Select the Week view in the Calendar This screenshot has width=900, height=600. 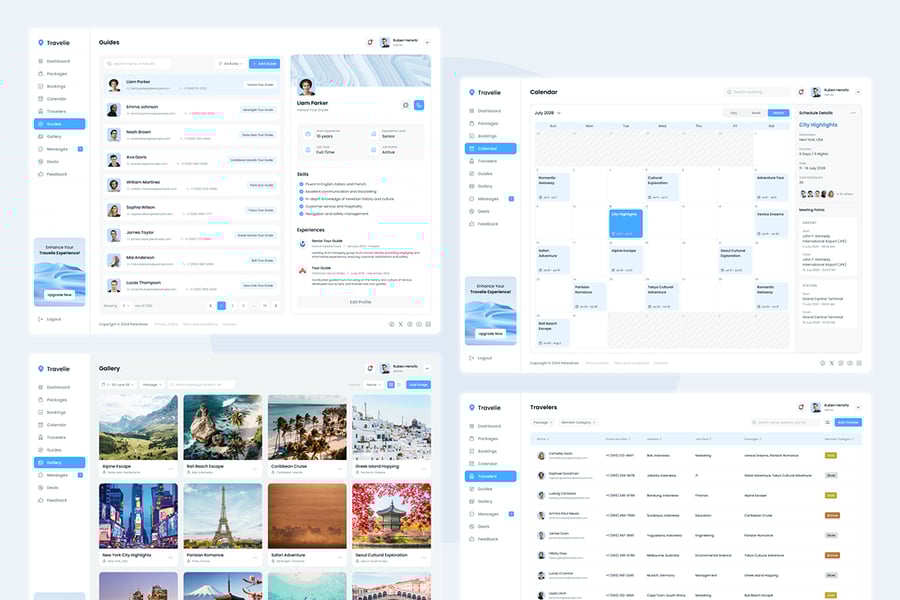pos(756,113)
